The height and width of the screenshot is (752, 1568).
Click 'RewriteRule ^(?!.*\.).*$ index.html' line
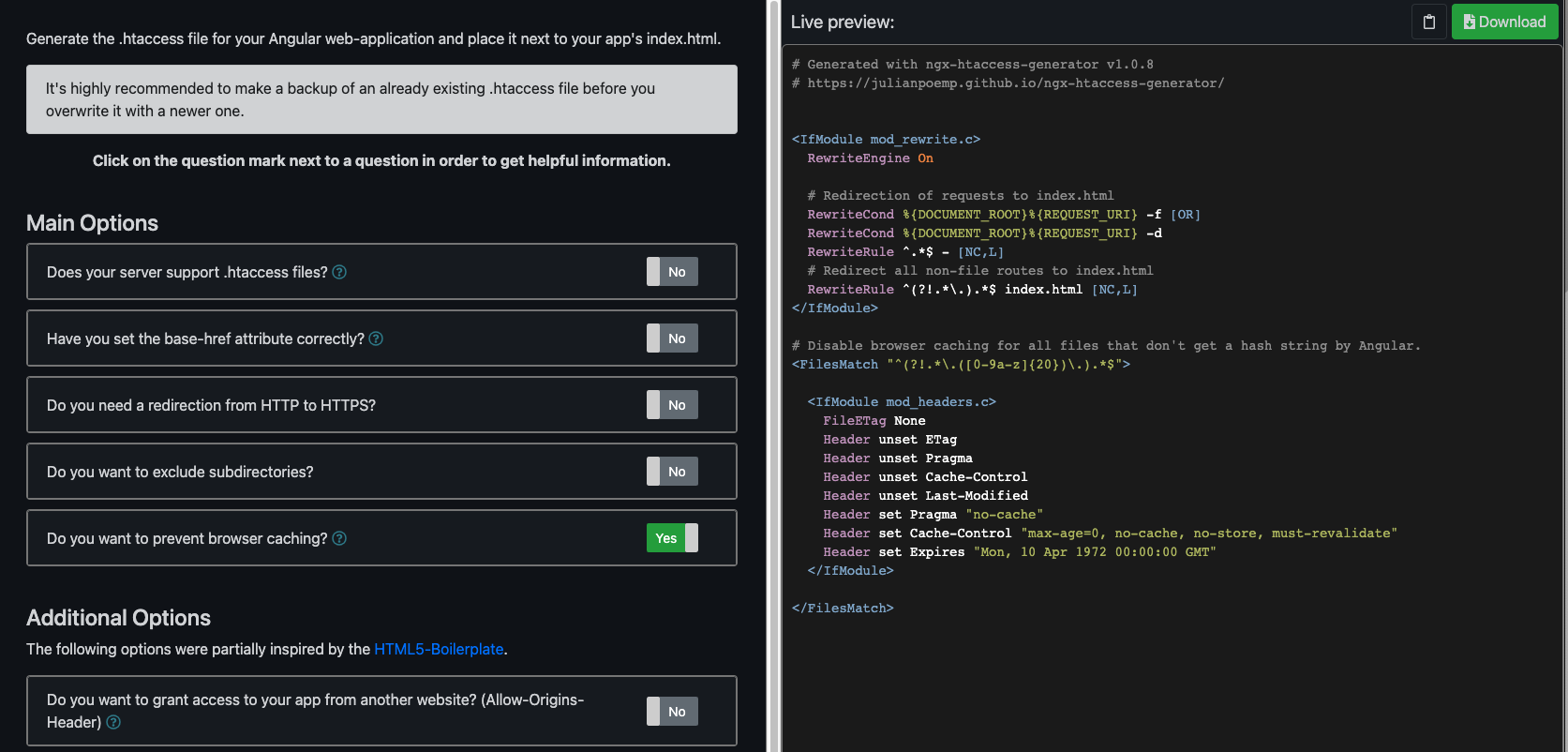pyautogui.click(x=973, y=290)
